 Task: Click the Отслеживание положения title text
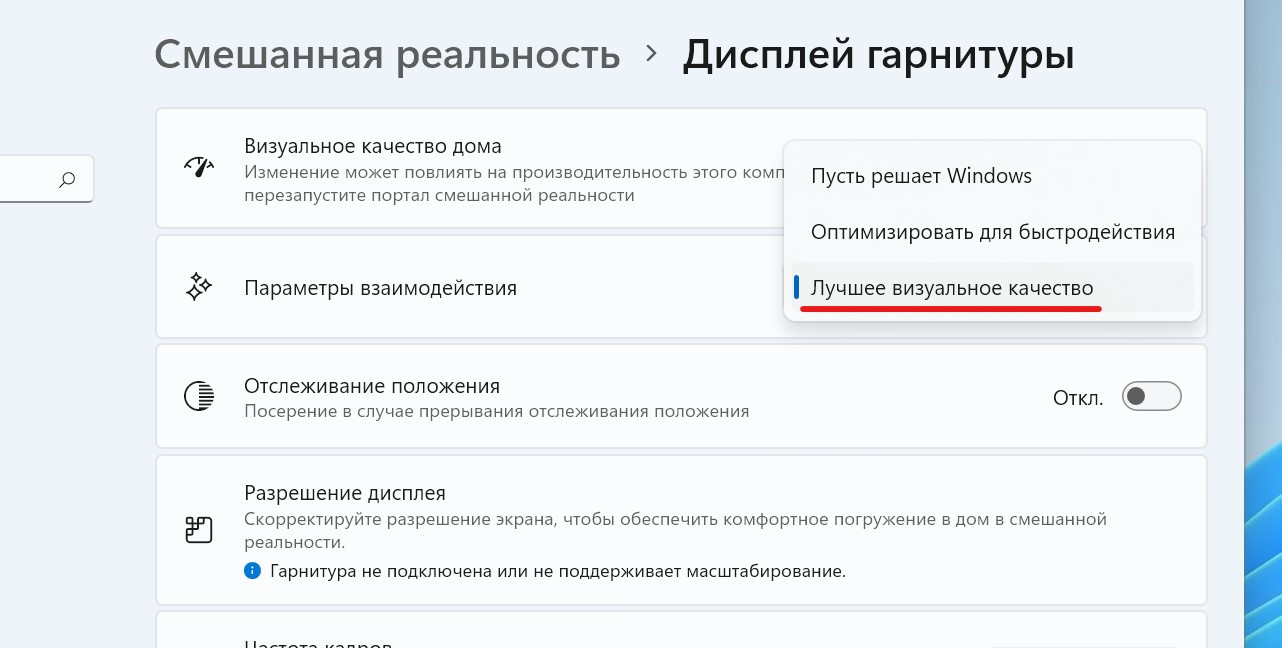coord(372,386)
